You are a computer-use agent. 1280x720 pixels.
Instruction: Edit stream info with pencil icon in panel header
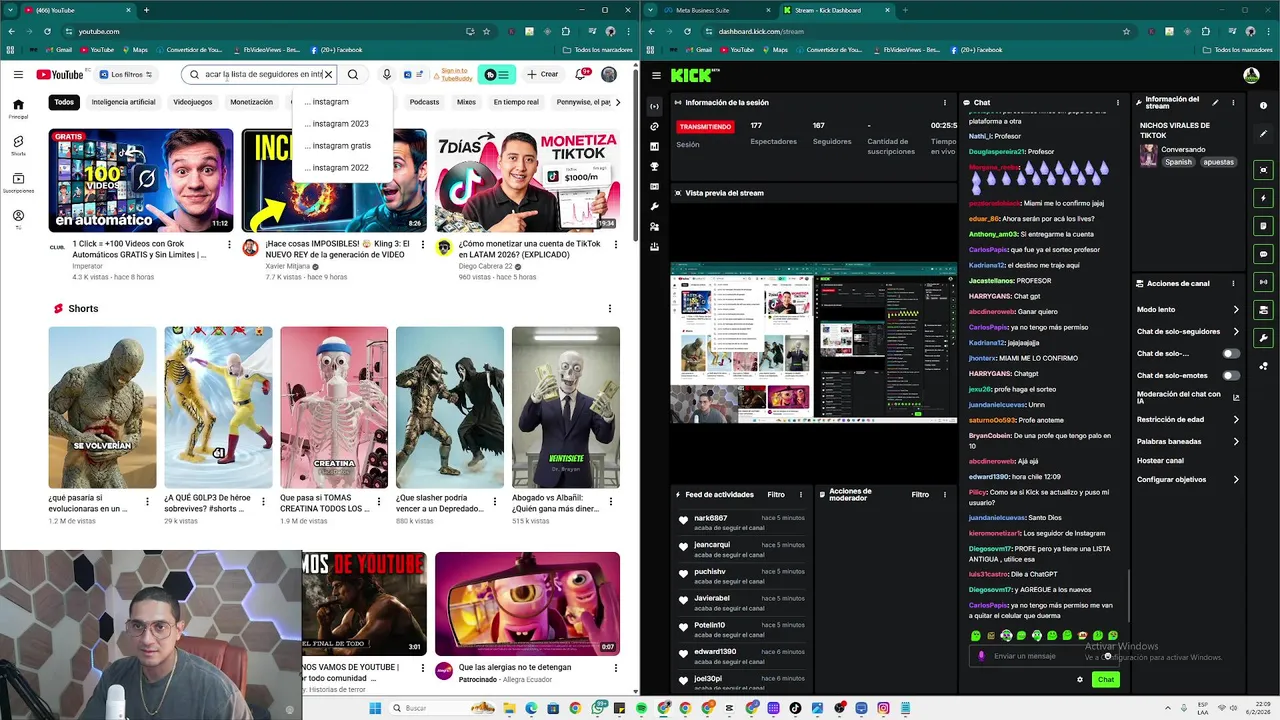1215,102
